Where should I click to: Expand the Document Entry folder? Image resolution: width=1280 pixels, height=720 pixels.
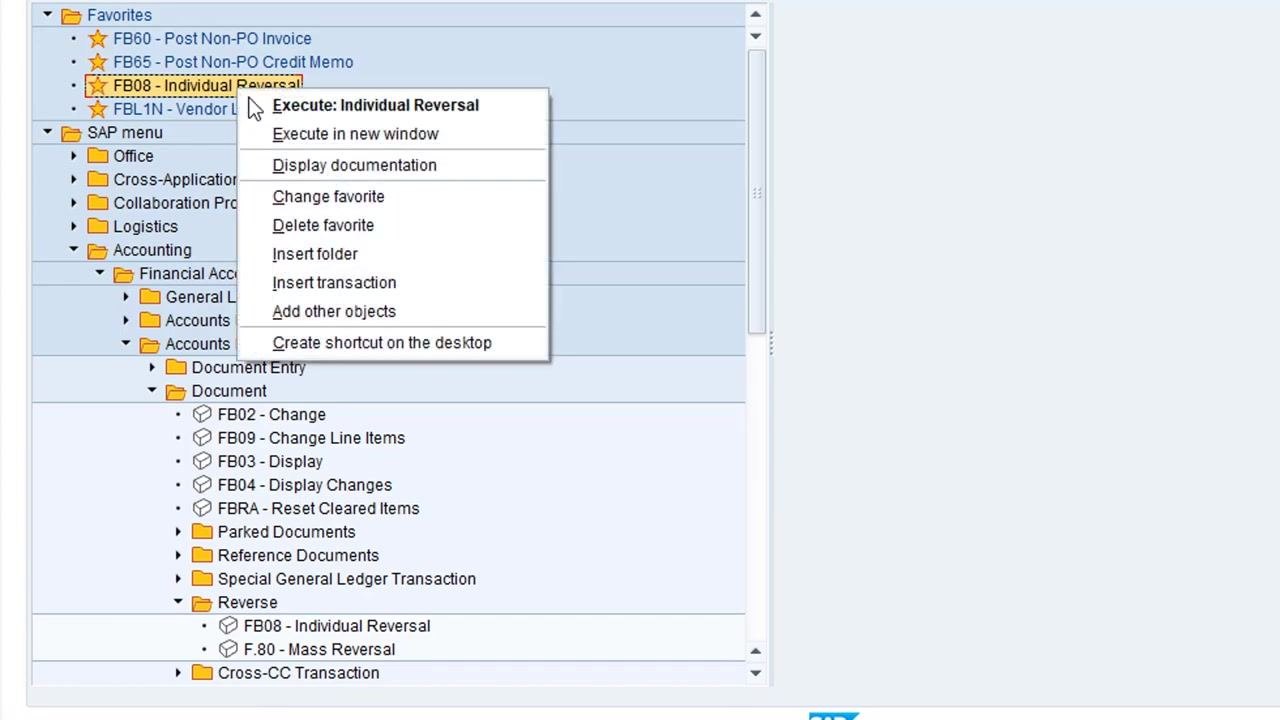152,367
